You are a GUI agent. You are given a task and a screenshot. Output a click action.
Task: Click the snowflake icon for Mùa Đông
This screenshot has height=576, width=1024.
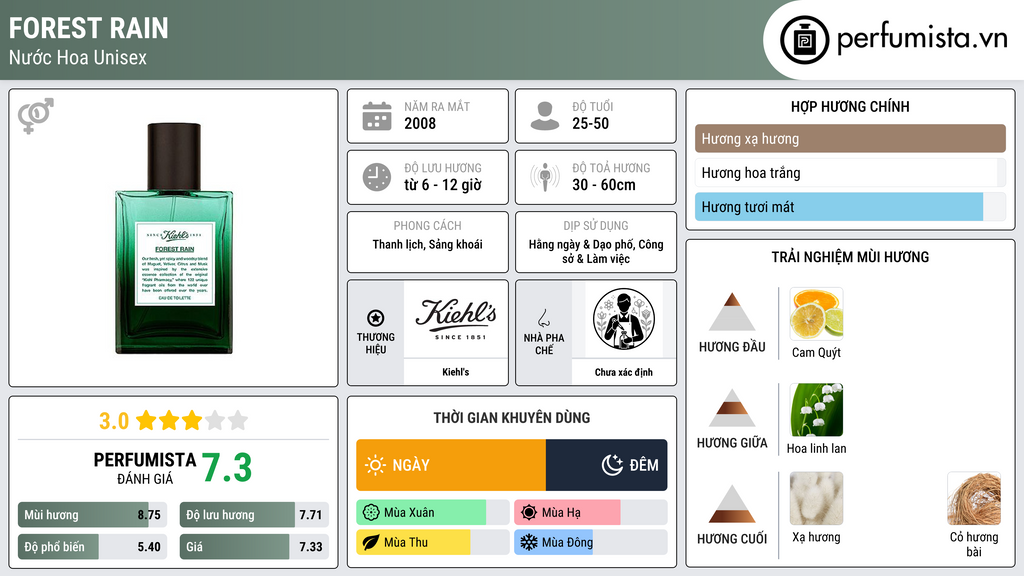529,542
